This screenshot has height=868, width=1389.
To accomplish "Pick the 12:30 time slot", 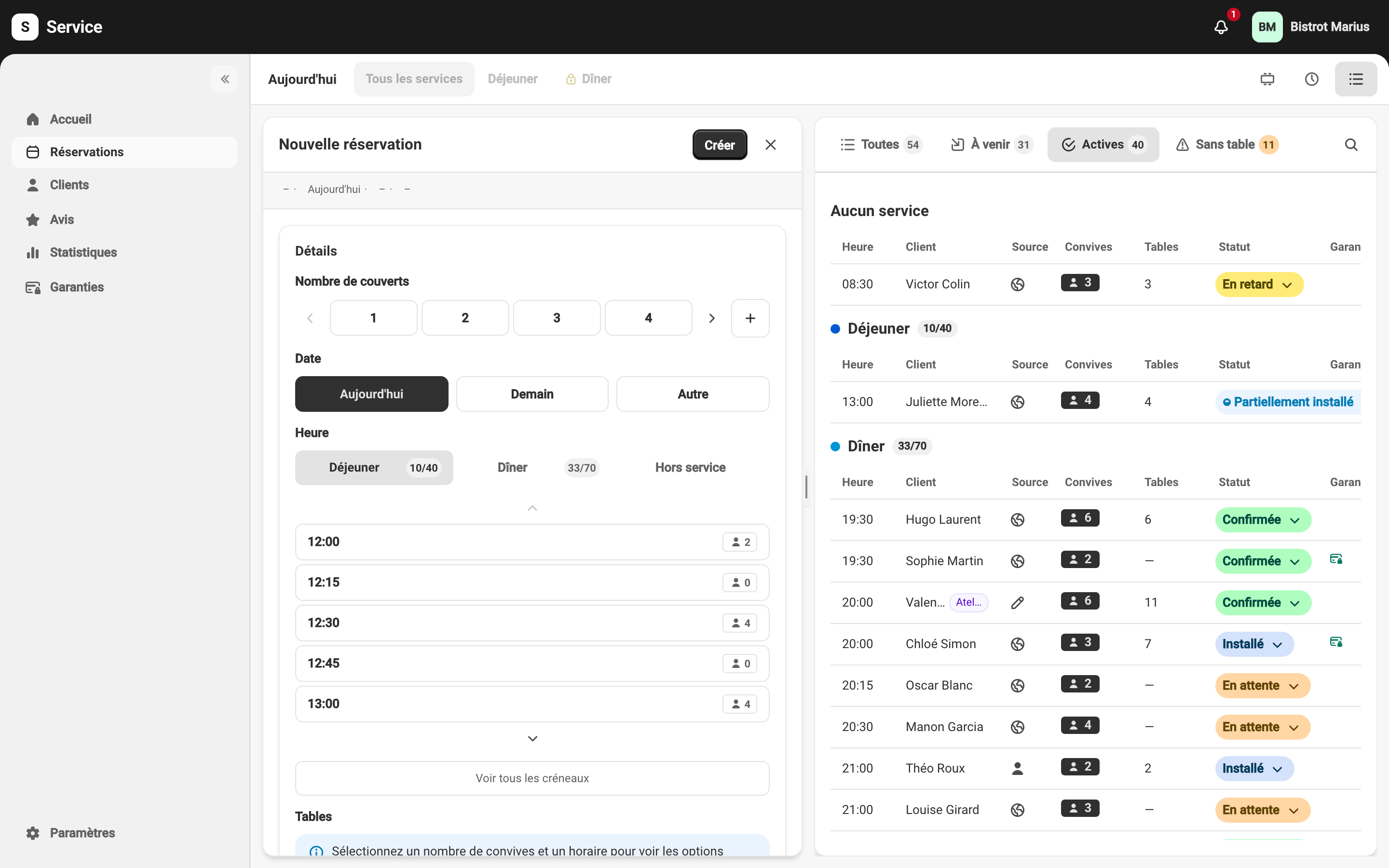I will click(x=532, y=623).
